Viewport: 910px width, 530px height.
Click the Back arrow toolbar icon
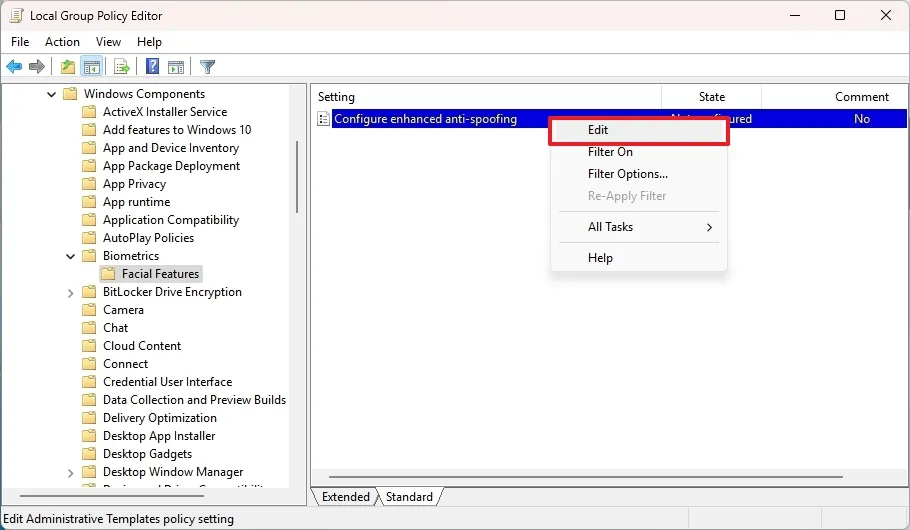pos(14,67)
